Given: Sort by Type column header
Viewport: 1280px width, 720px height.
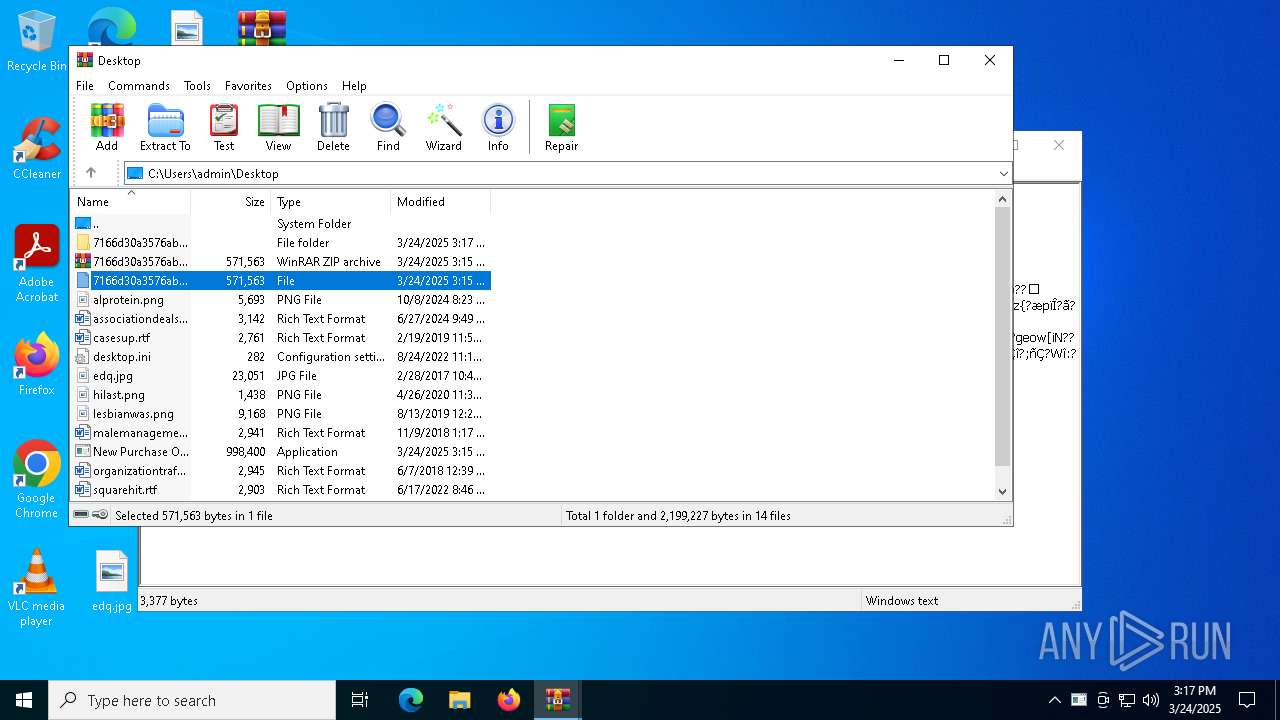Looking at the screenshot, I should click(x=330, y=202).
